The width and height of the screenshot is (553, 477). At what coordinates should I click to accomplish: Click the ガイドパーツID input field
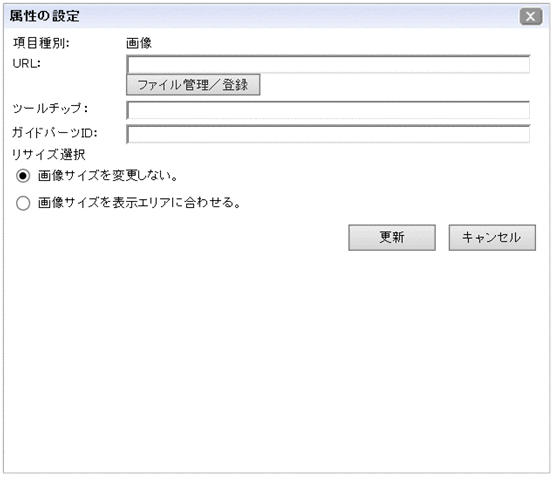pos(328,134)
